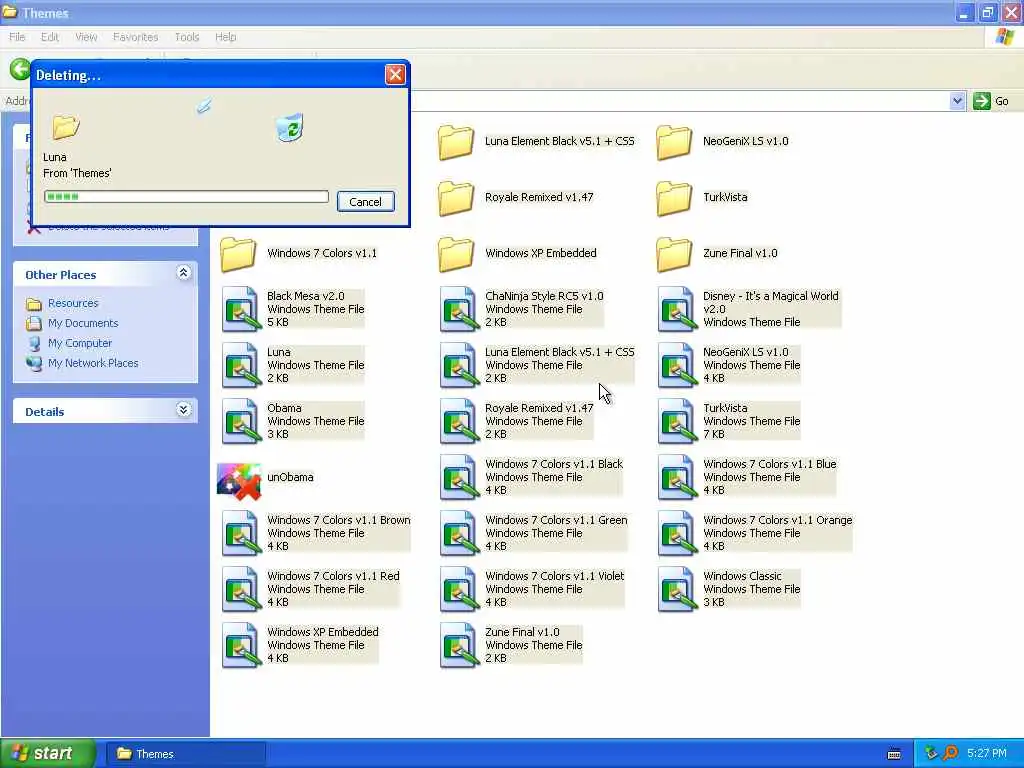Viewport: 1024px width, 768px height.
Task: Select Windows 7 Colors v1.1 Violet theme
Action: click(x=532, y=590)
